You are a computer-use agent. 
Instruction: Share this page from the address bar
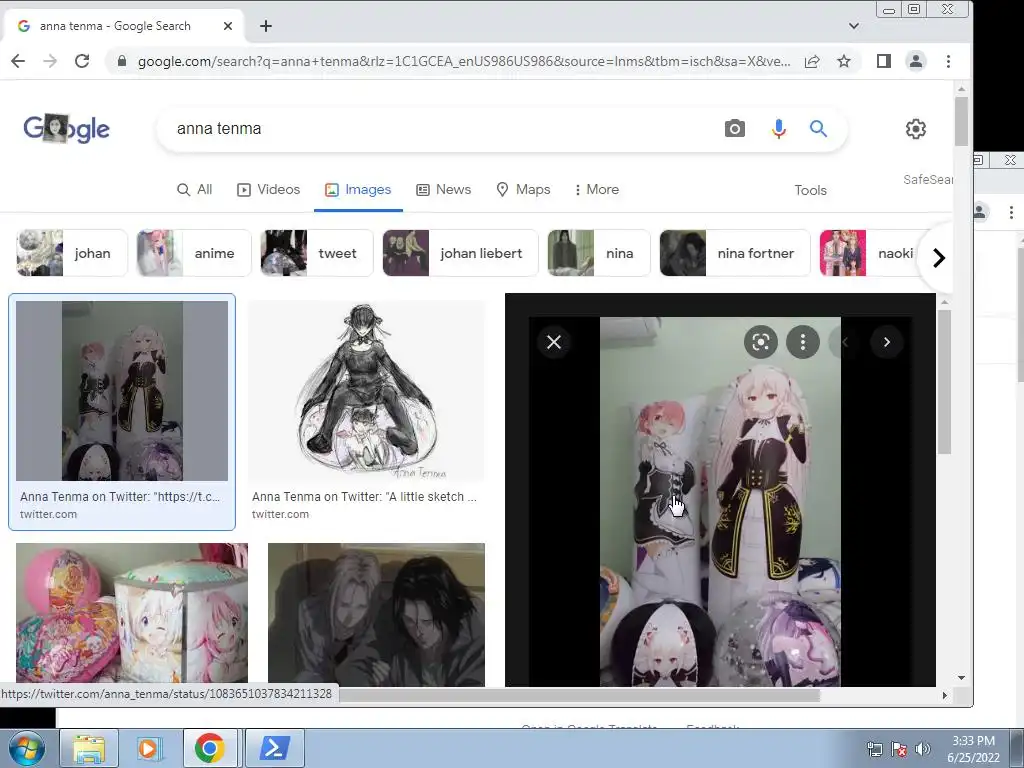pos(812,61)
